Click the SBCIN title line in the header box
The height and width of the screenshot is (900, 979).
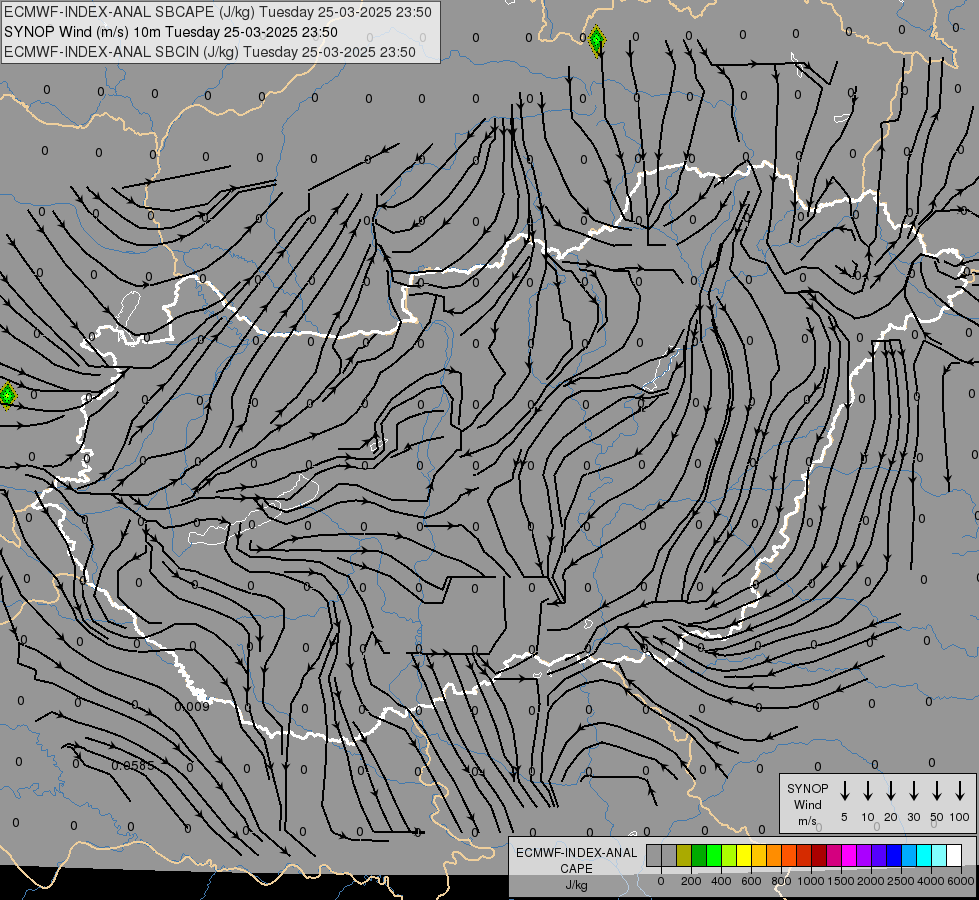[210, 52]
